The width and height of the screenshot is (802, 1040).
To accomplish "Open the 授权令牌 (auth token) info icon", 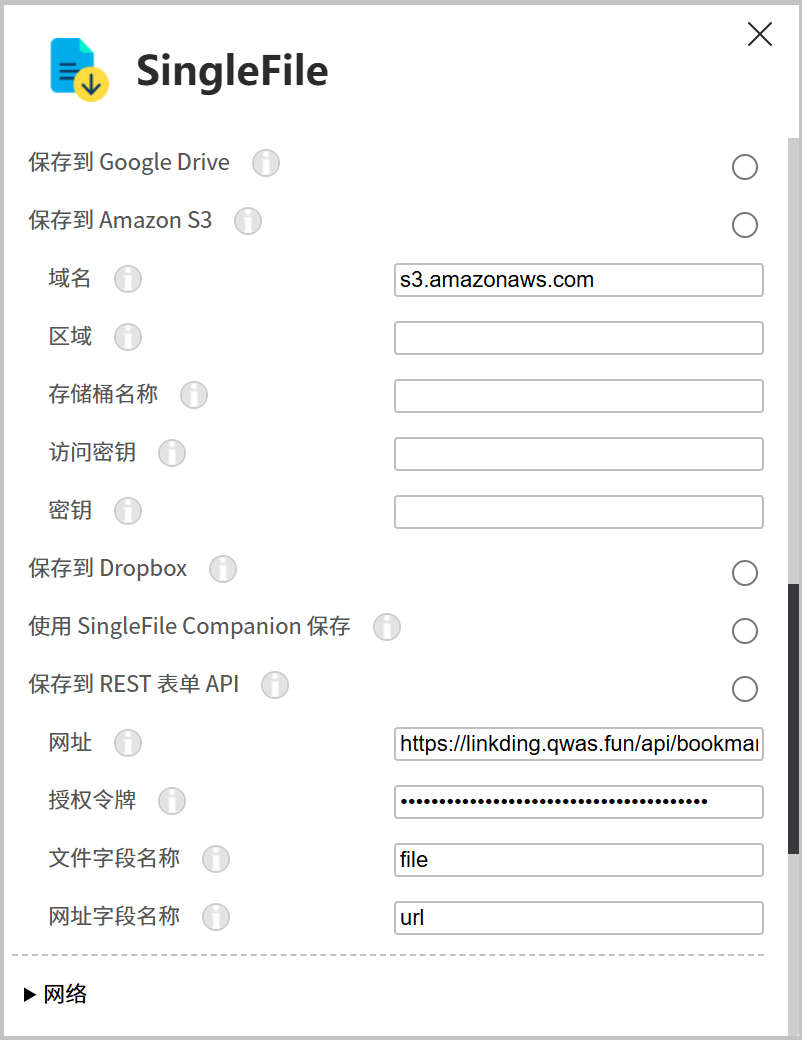I will [x=171, y=801].
